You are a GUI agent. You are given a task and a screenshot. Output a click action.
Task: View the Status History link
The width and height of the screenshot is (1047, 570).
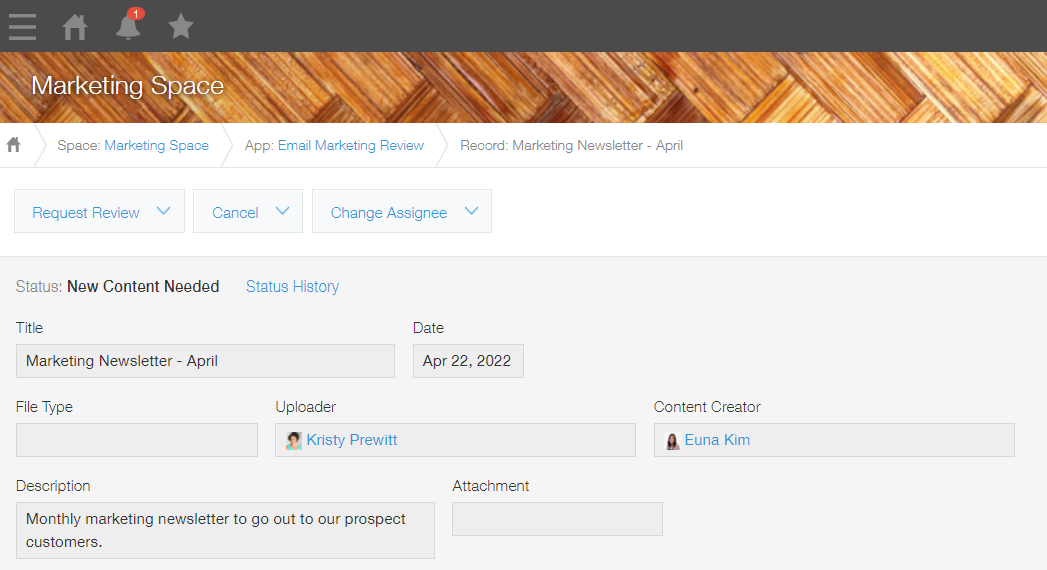(x=292, y=287)
